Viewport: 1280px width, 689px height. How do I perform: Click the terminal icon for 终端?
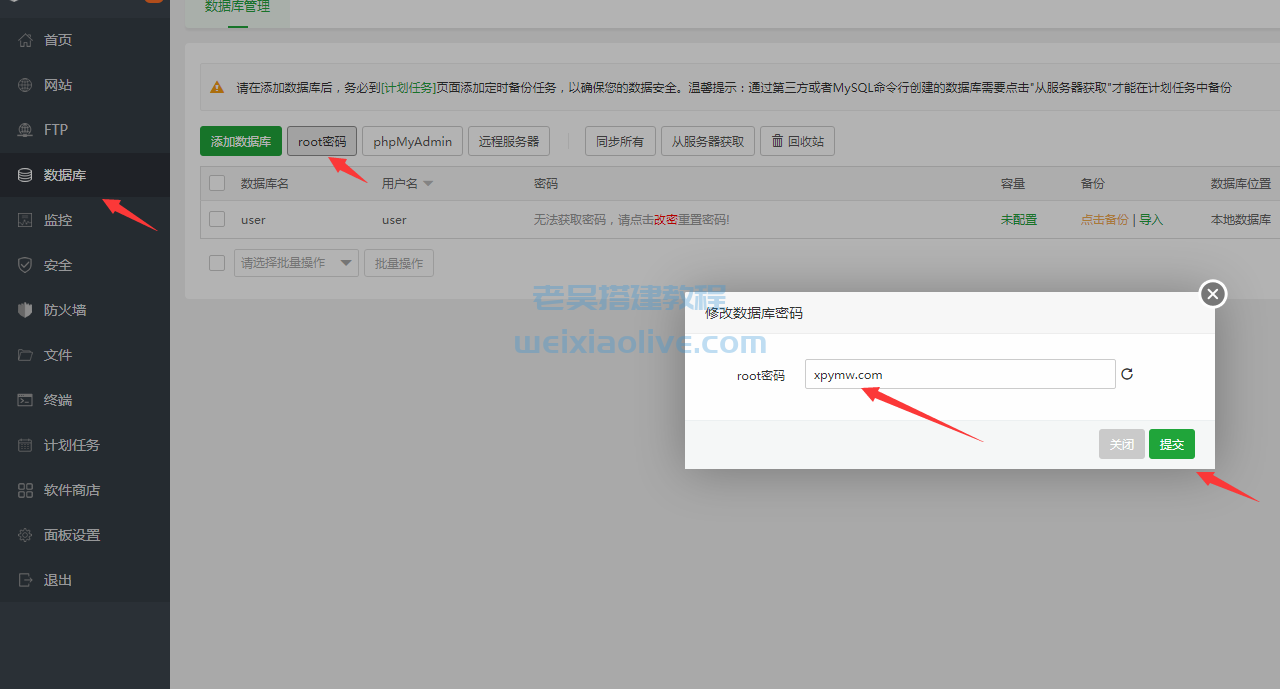(x=26, y=400)
